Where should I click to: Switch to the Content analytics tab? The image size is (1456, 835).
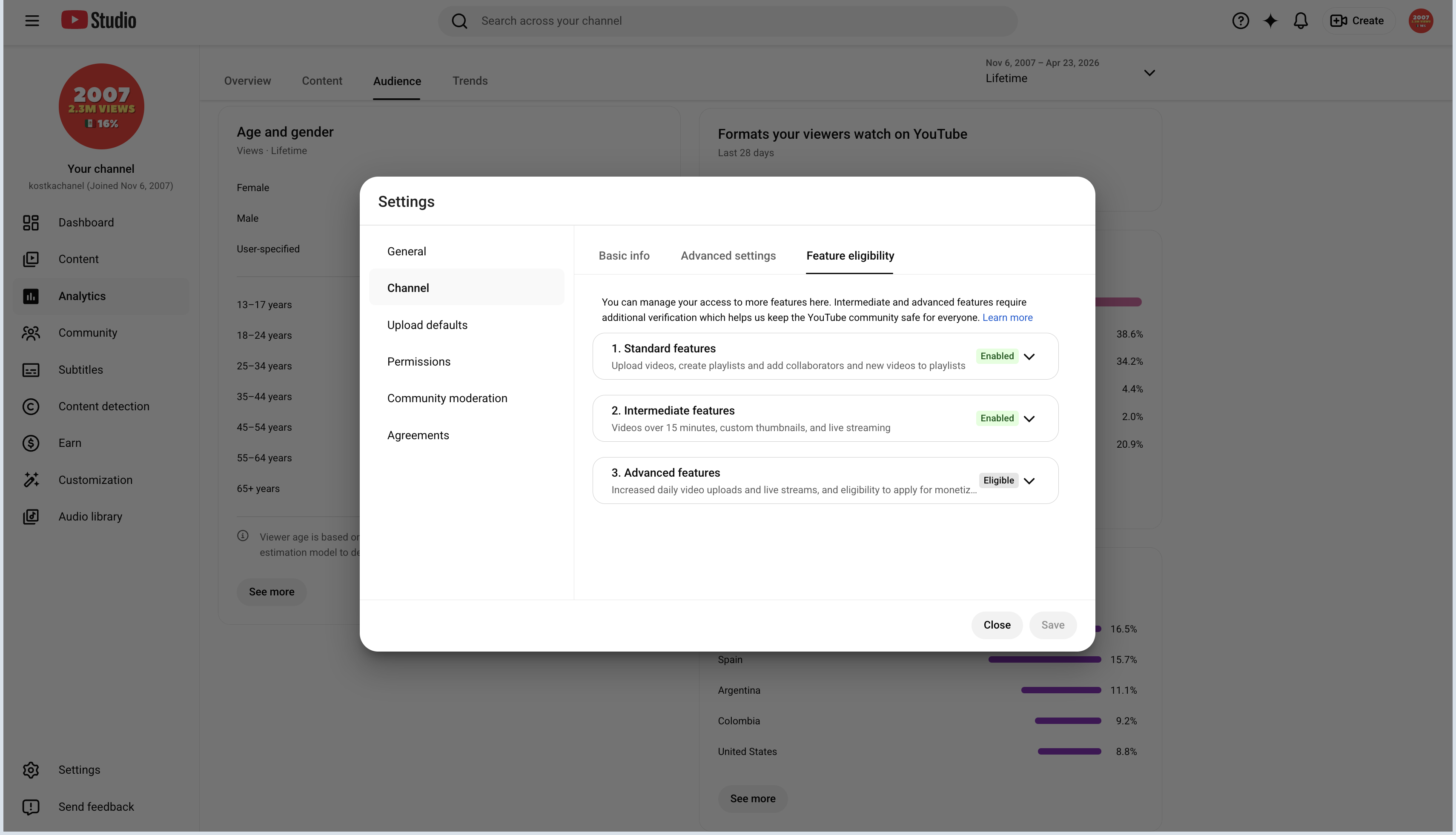tap(322, 81)
